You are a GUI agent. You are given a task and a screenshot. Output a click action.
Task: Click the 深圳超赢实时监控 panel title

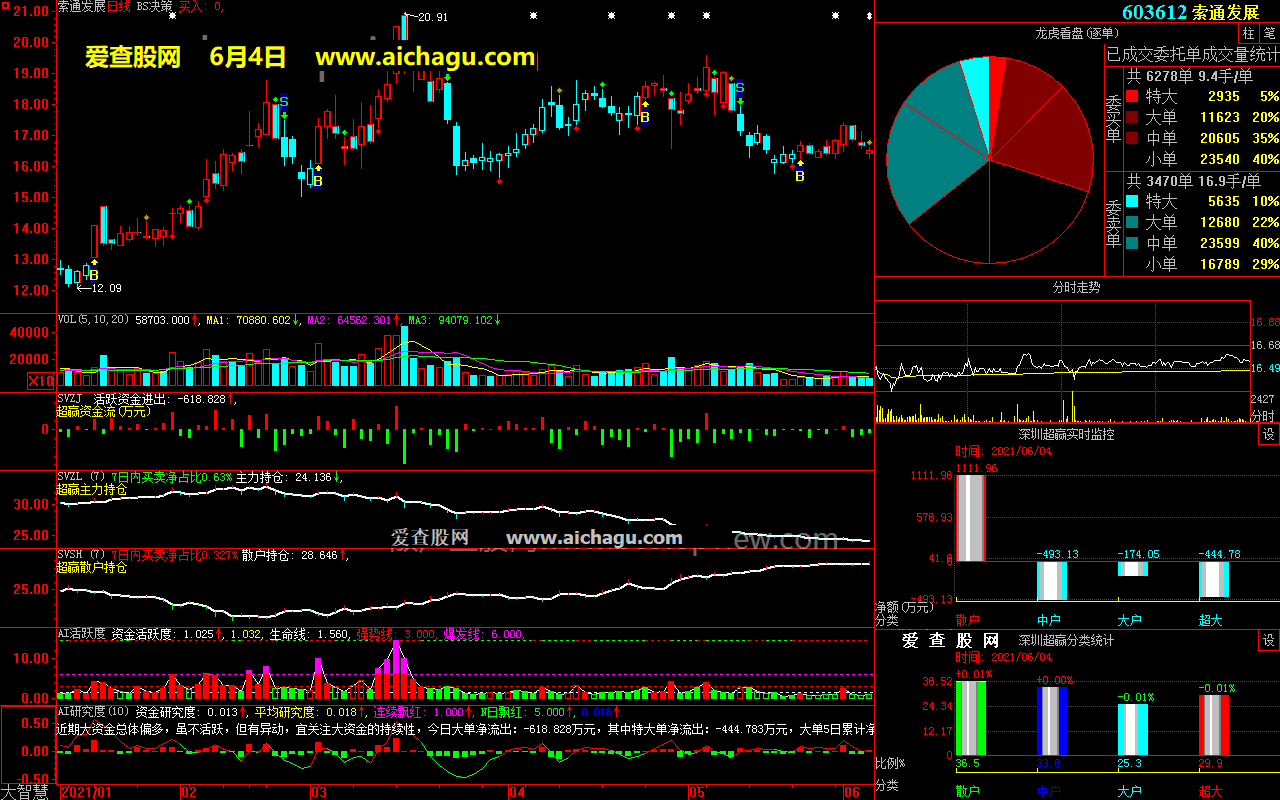coord(1066,435)
